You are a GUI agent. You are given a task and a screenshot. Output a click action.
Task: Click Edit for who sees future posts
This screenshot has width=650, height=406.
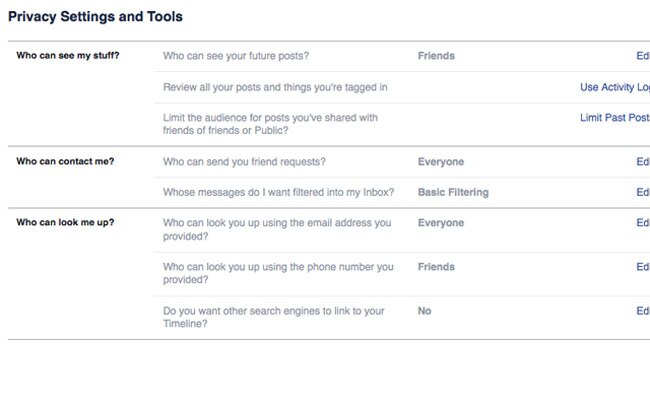tap(643, 56)
